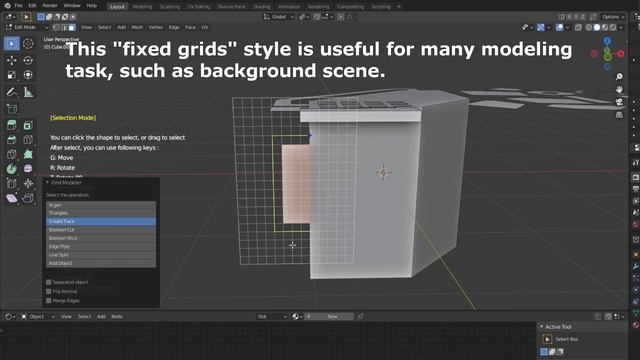Click the red X axis gizmo handle

[x=621, y=53]
